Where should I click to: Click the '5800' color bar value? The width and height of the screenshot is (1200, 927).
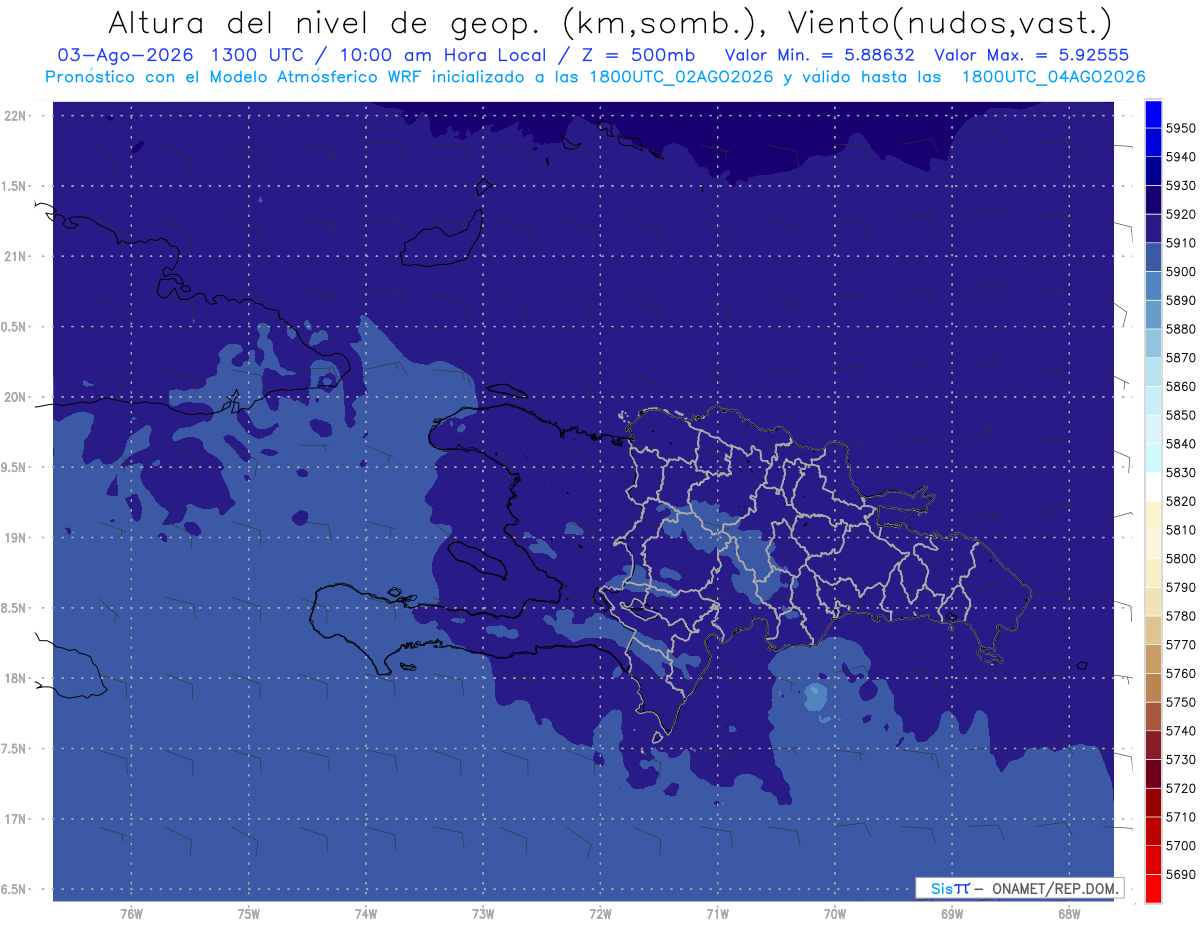tap(1180, 559)
